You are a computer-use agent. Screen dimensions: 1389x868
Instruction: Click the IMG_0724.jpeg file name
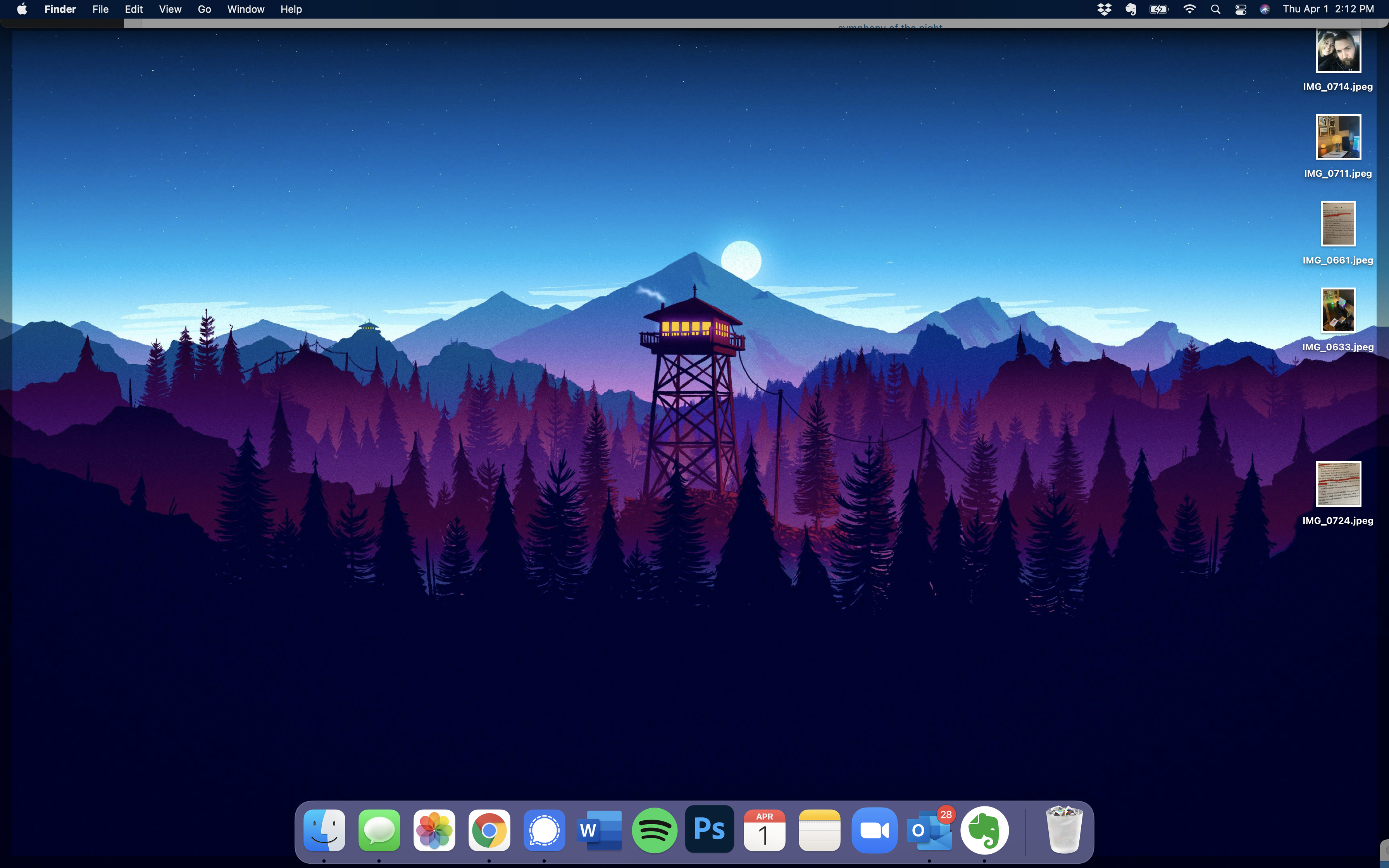1338,521
